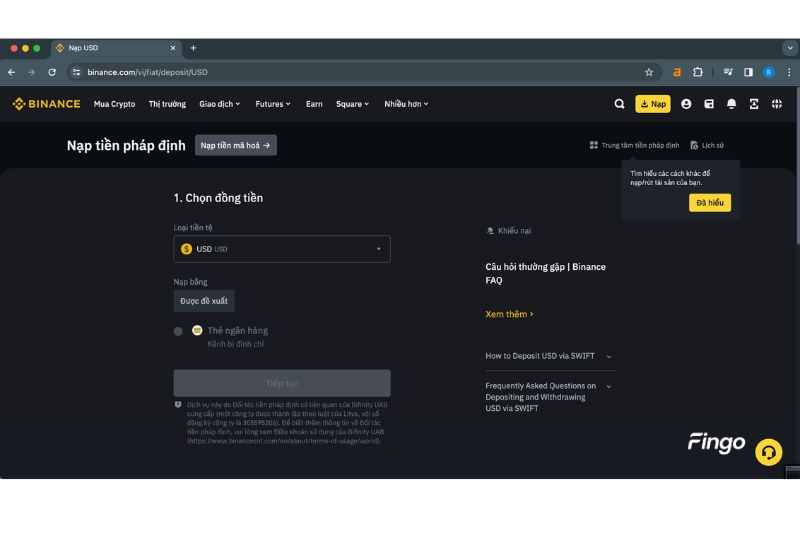Open the browser extensions puzzle icon
800x533 pixels.
coord(698,72)
